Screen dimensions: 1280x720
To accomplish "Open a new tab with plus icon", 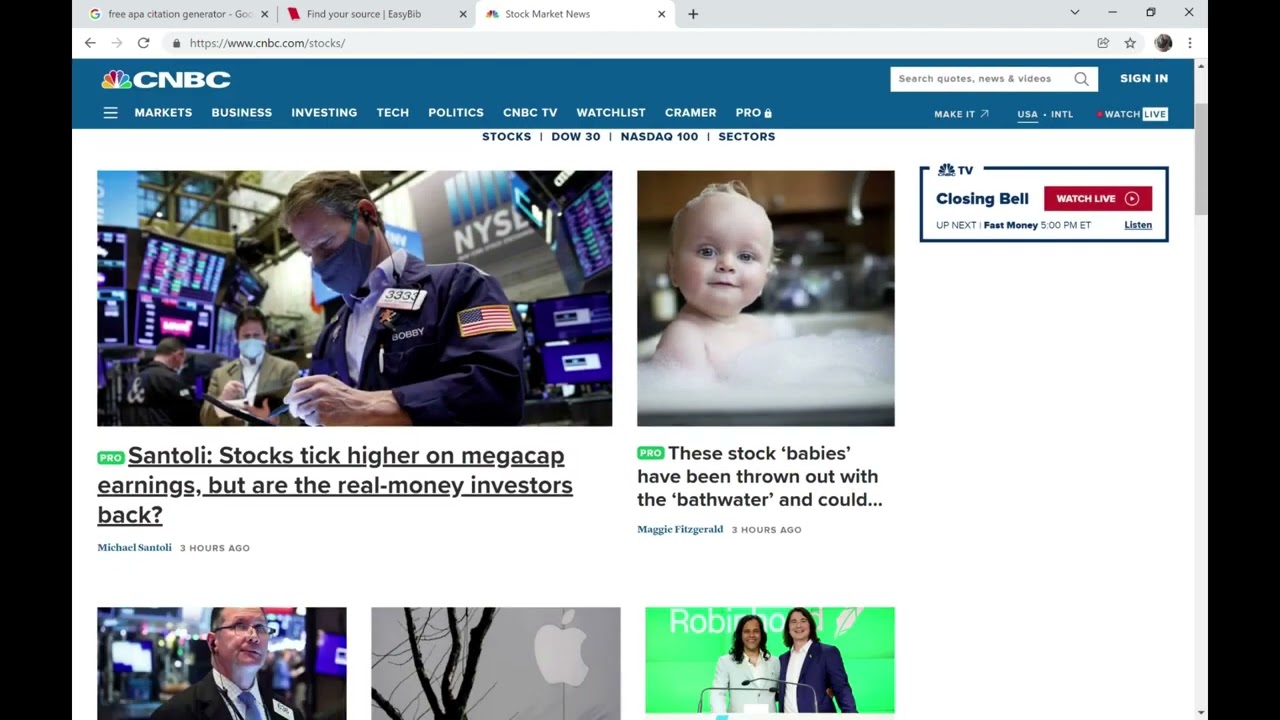I will 693,14.
